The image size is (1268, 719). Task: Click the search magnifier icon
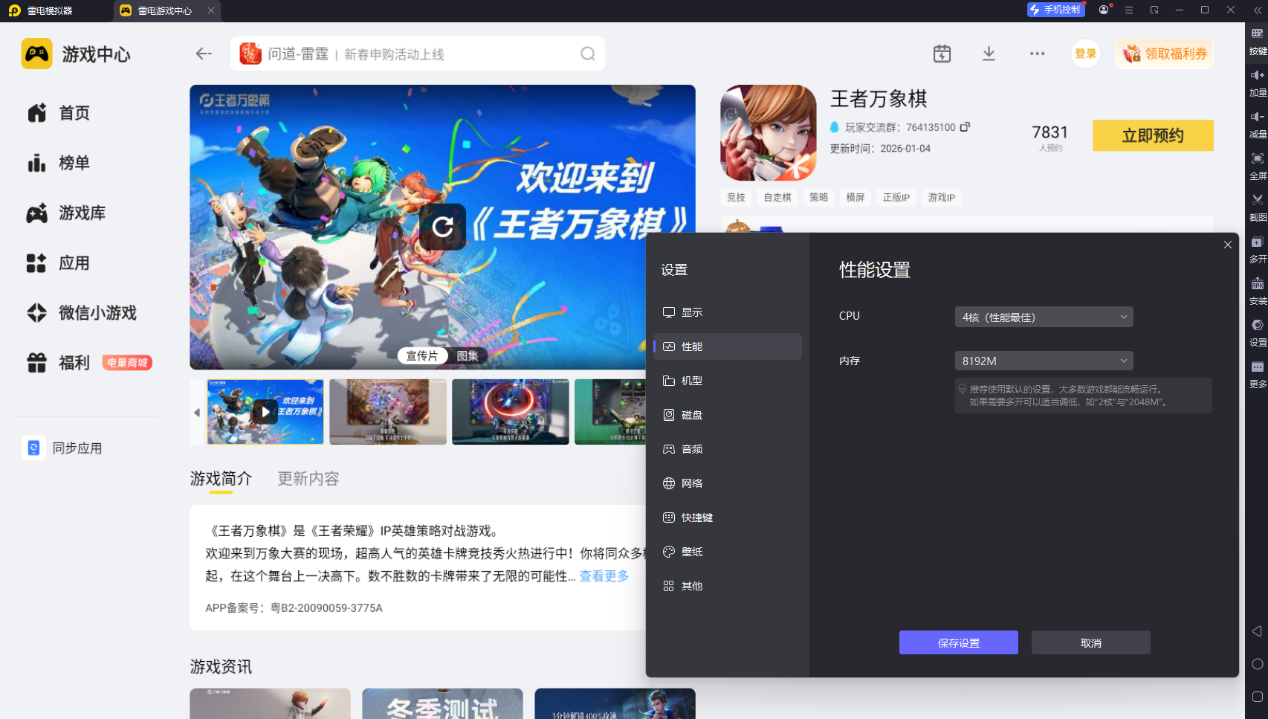click(588, 54)
